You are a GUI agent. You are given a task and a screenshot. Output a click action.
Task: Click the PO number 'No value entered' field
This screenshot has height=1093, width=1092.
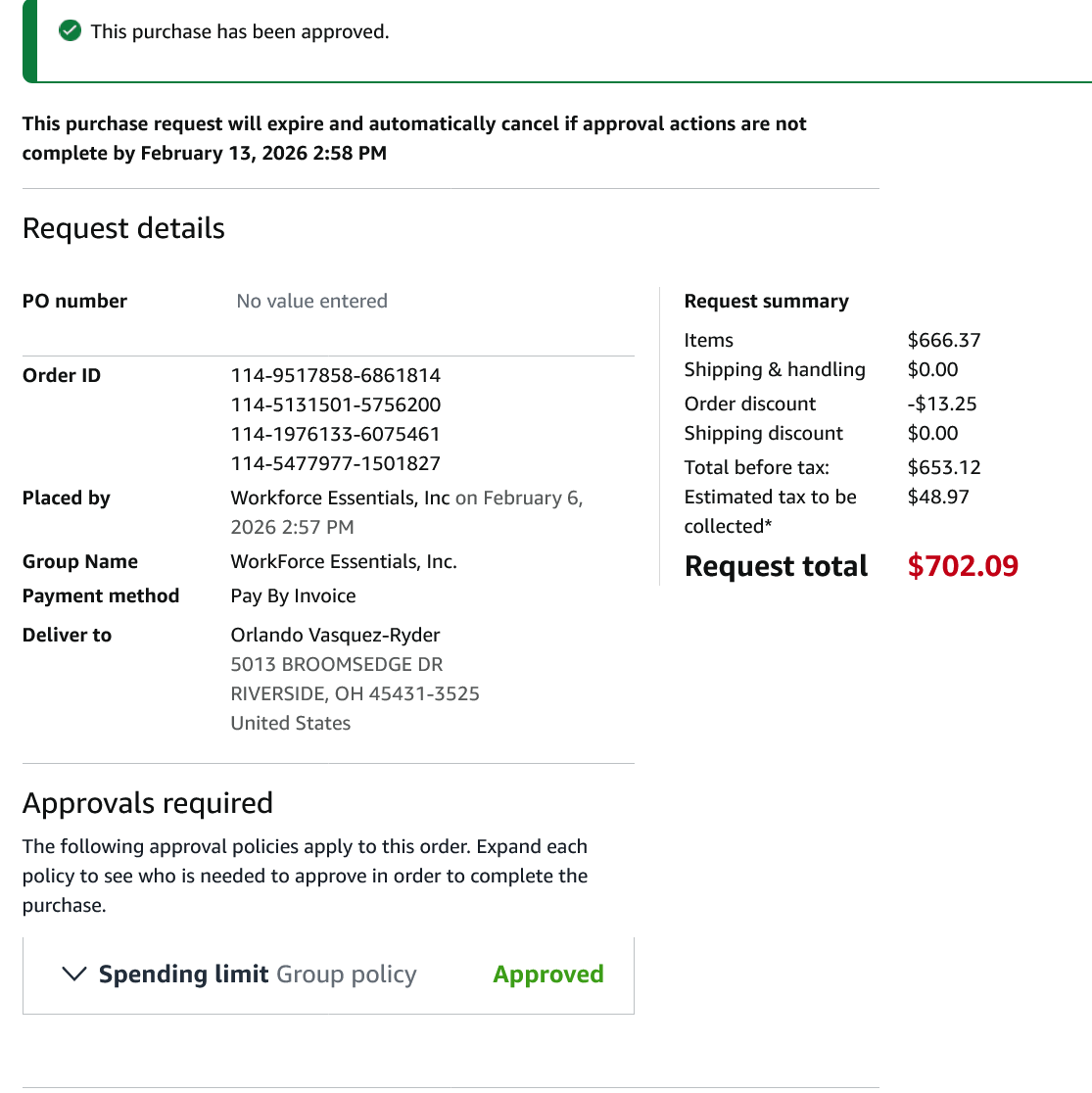tap(311, 301)
